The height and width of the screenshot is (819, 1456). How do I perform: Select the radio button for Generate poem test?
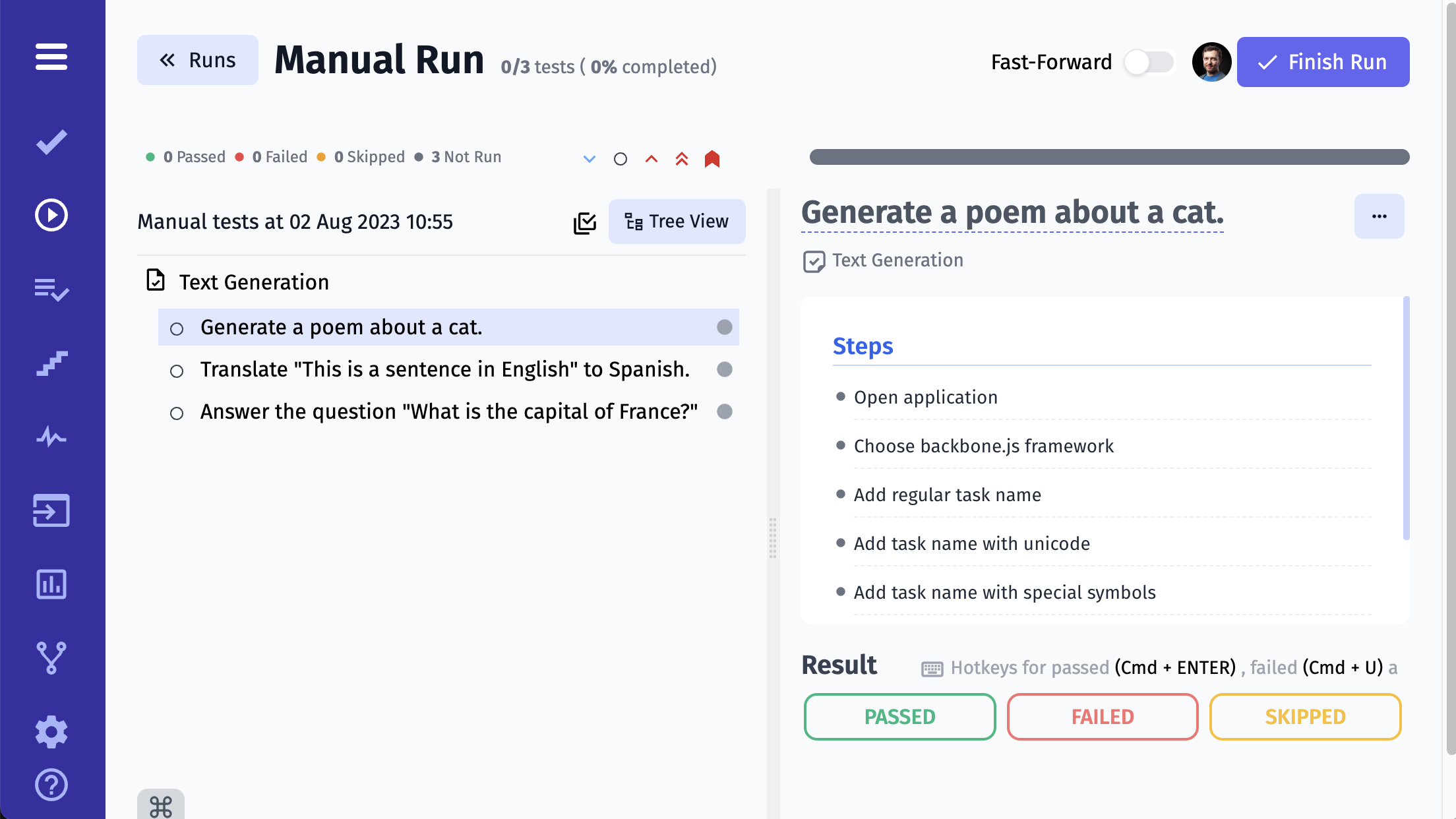[x=176, y=327]
